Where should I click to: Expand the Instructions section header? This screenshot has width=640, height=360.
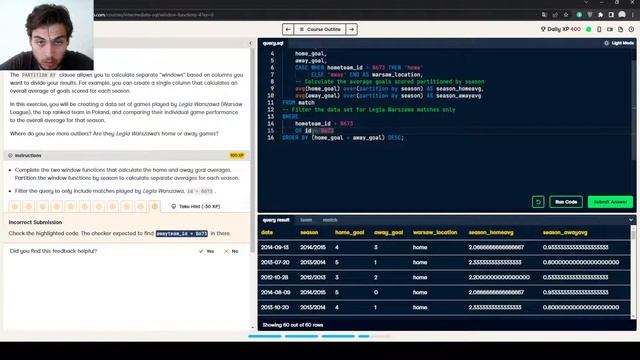coord(127,156)
